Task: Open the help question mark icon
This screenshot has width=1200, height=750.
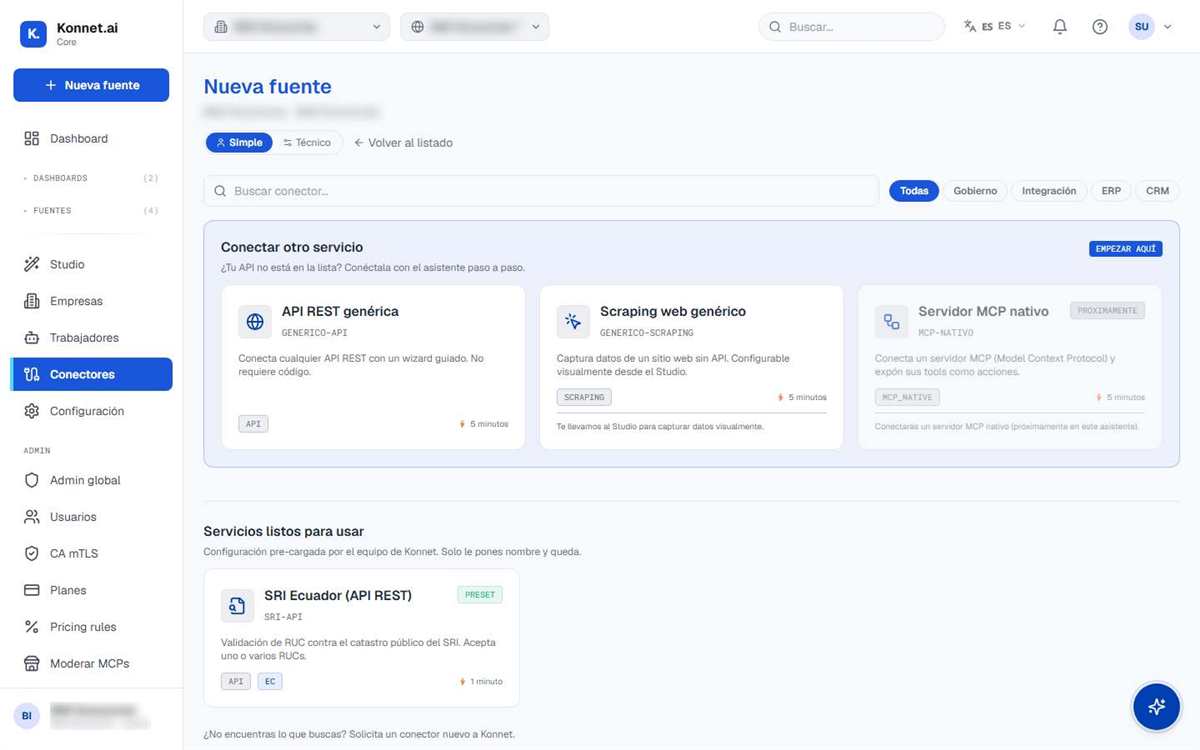Action: (x=1100, y=27)
